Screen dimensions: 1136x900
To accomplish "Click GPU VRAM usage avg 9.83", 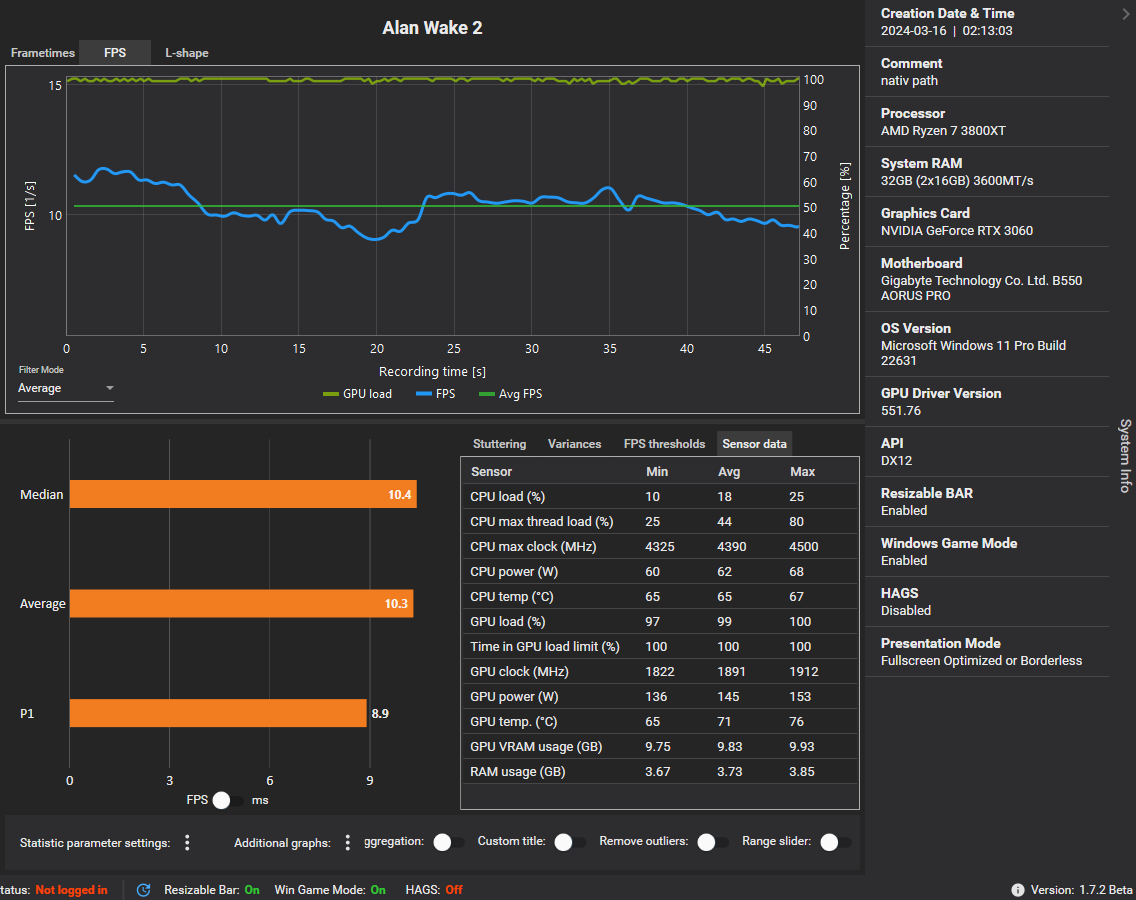I will [x=730, y=746].
